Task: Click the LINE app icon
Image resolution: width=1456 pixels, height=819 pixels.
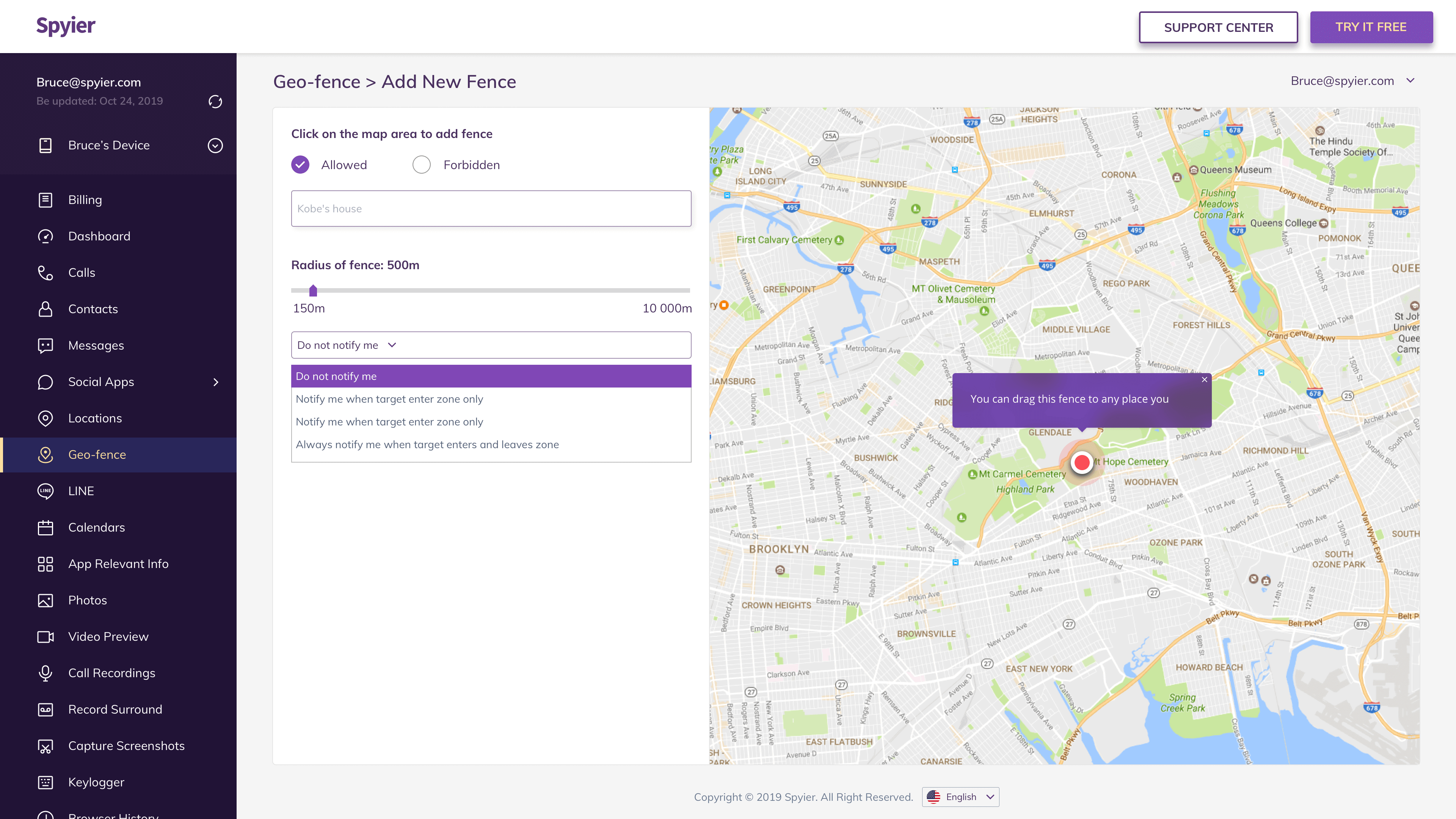Action: click(x=45, y=491)
